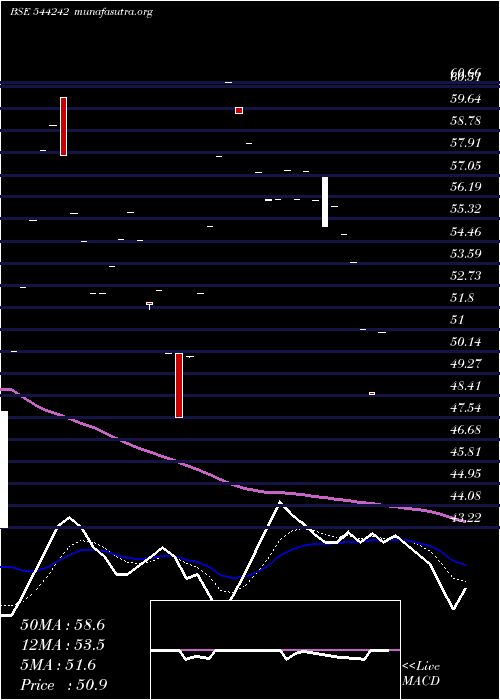Screen dimensions: 500x700
Task: Click the 44.95 price axis label
Action: [x=466, y=474]
